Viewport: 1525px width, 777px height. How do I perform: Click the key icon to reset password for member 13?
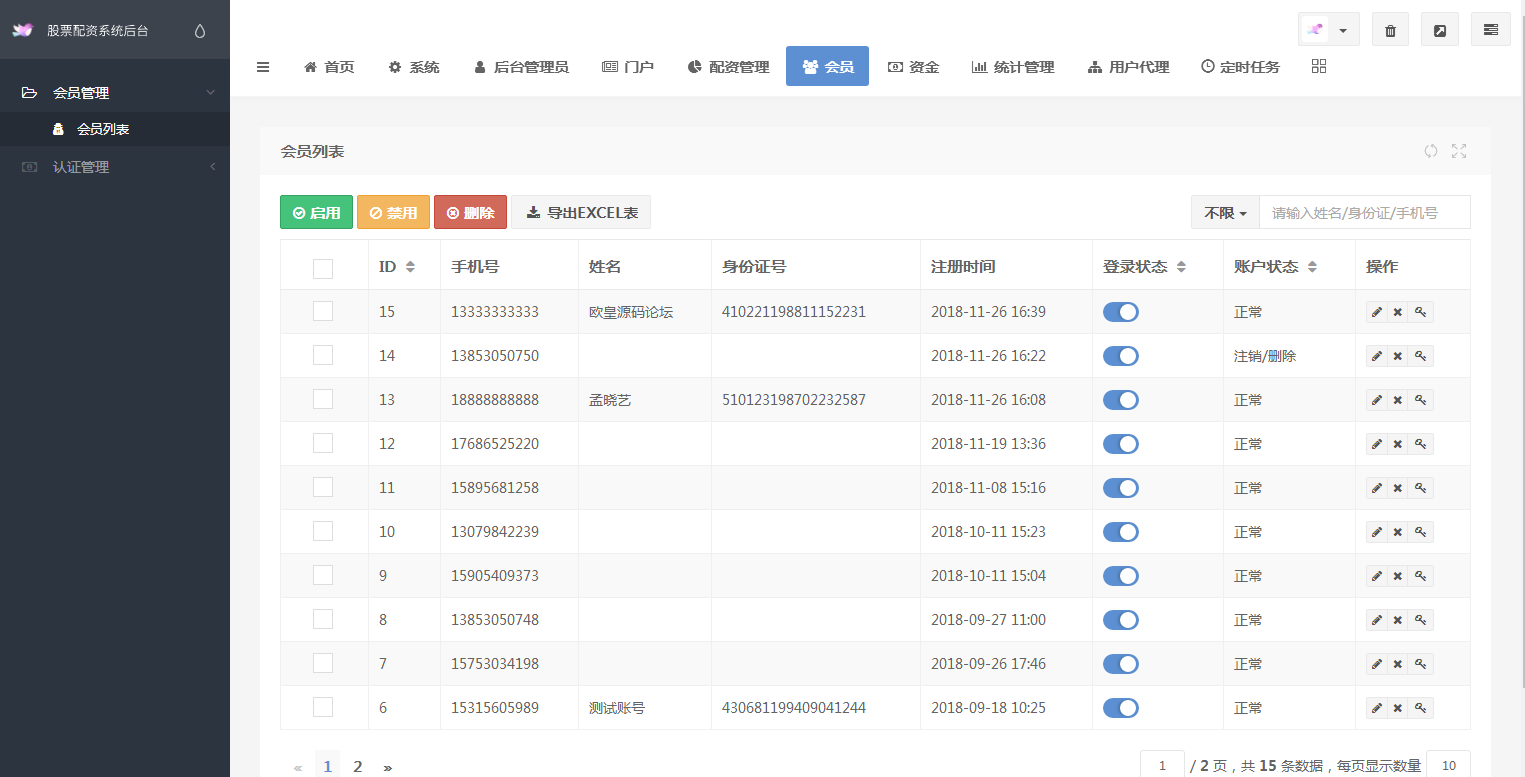pyautogui.click(x=1420, y=399)
